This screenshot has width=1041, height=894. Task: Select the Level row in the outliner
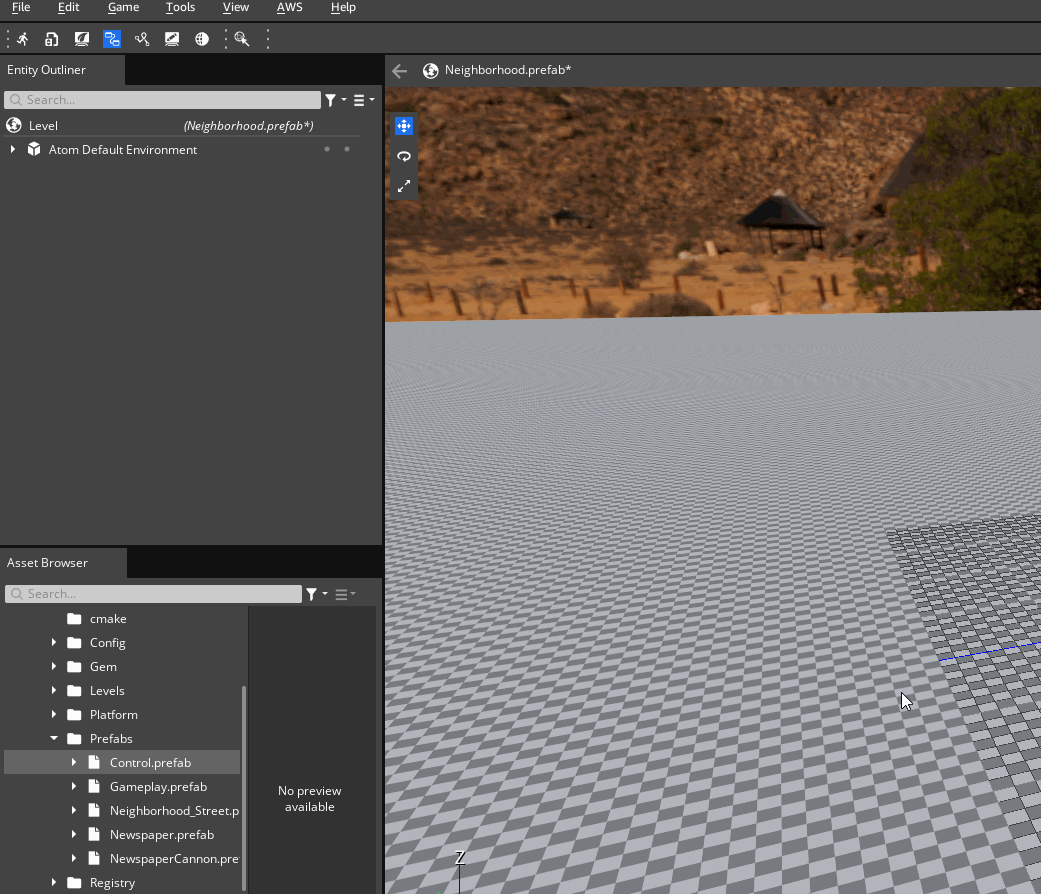[181, 125]
